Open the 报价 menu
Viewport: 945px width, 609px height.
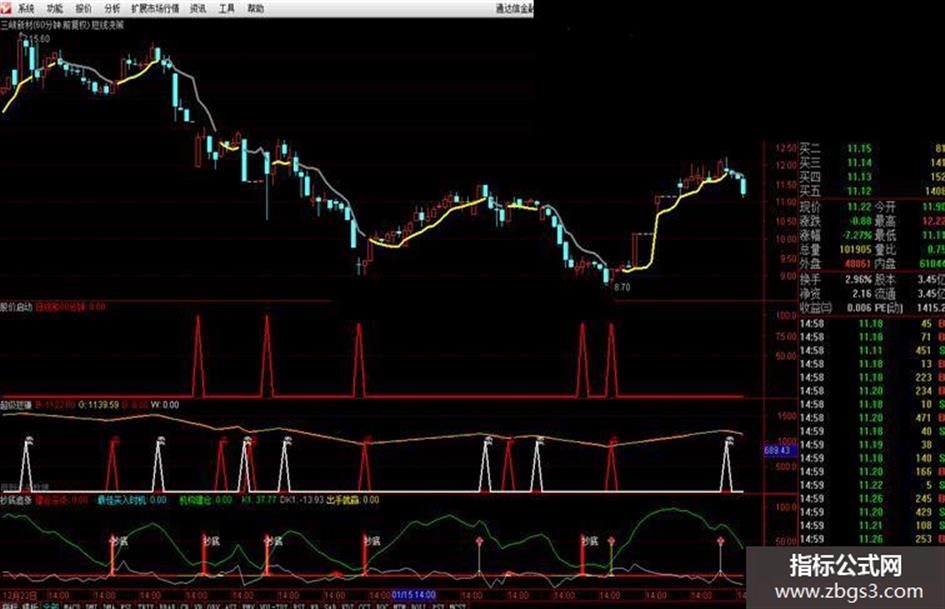83,8
